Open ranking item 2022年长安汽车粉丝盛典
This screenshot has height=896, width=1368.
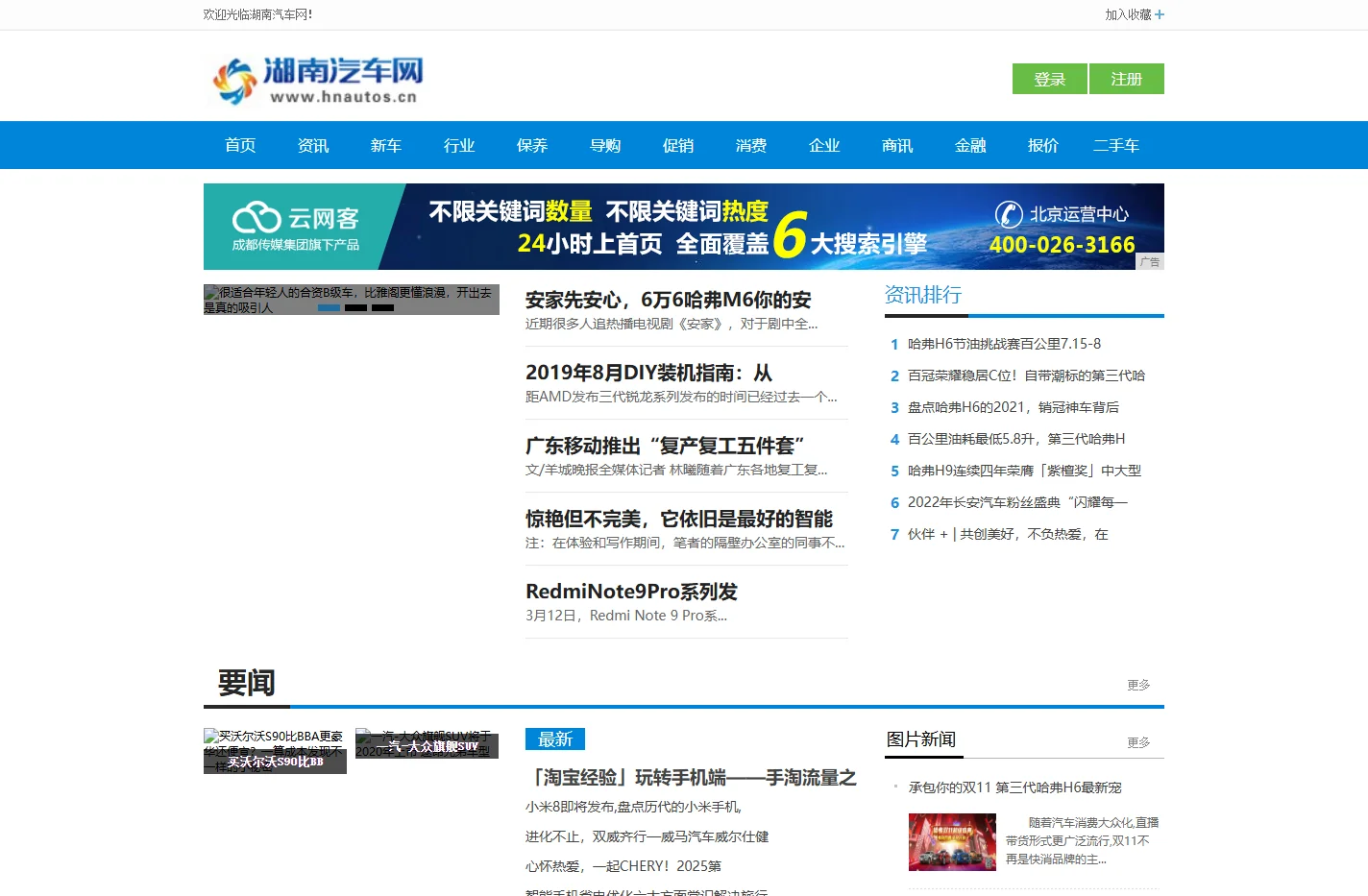(x=1017, y=502)
